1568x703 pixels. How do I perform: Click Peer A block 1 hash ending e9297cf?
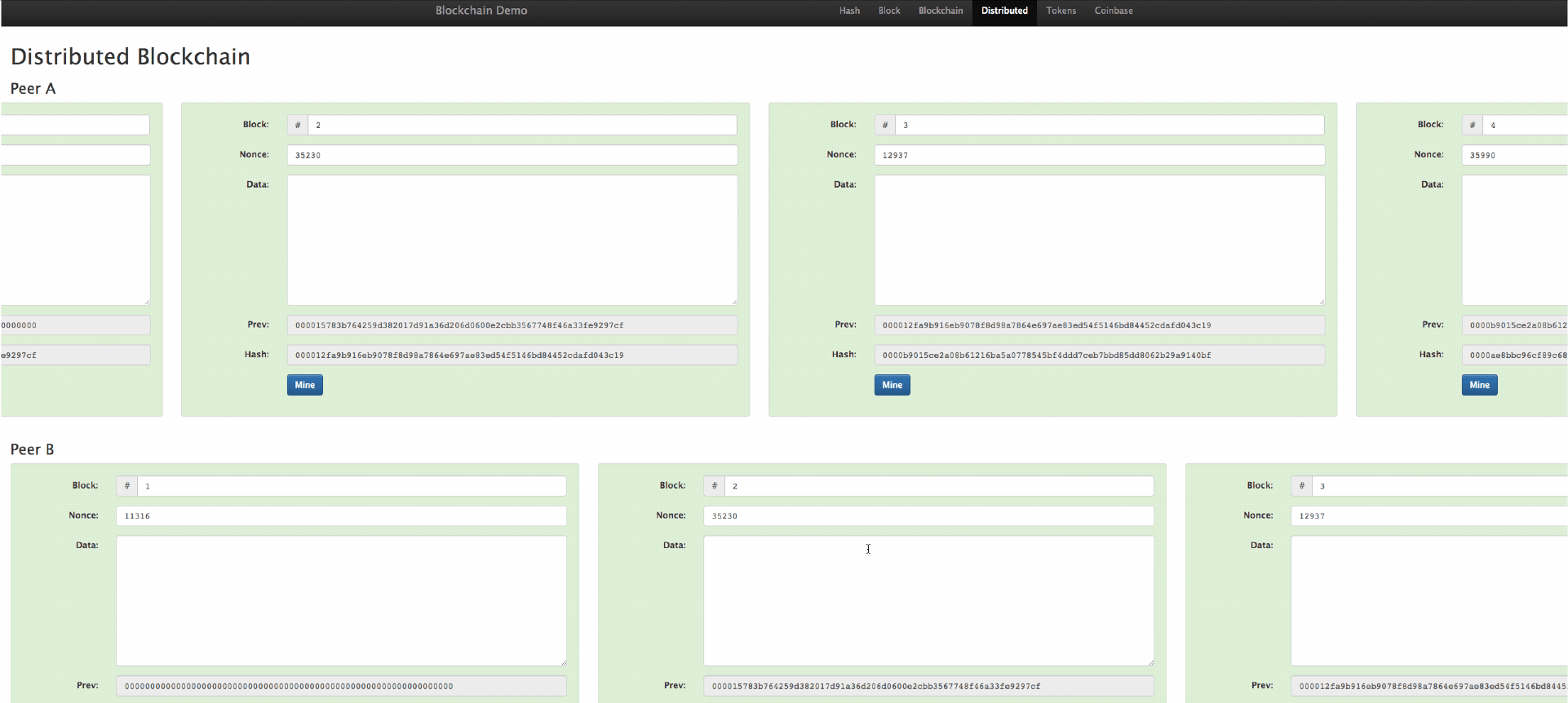pos(75,355)
